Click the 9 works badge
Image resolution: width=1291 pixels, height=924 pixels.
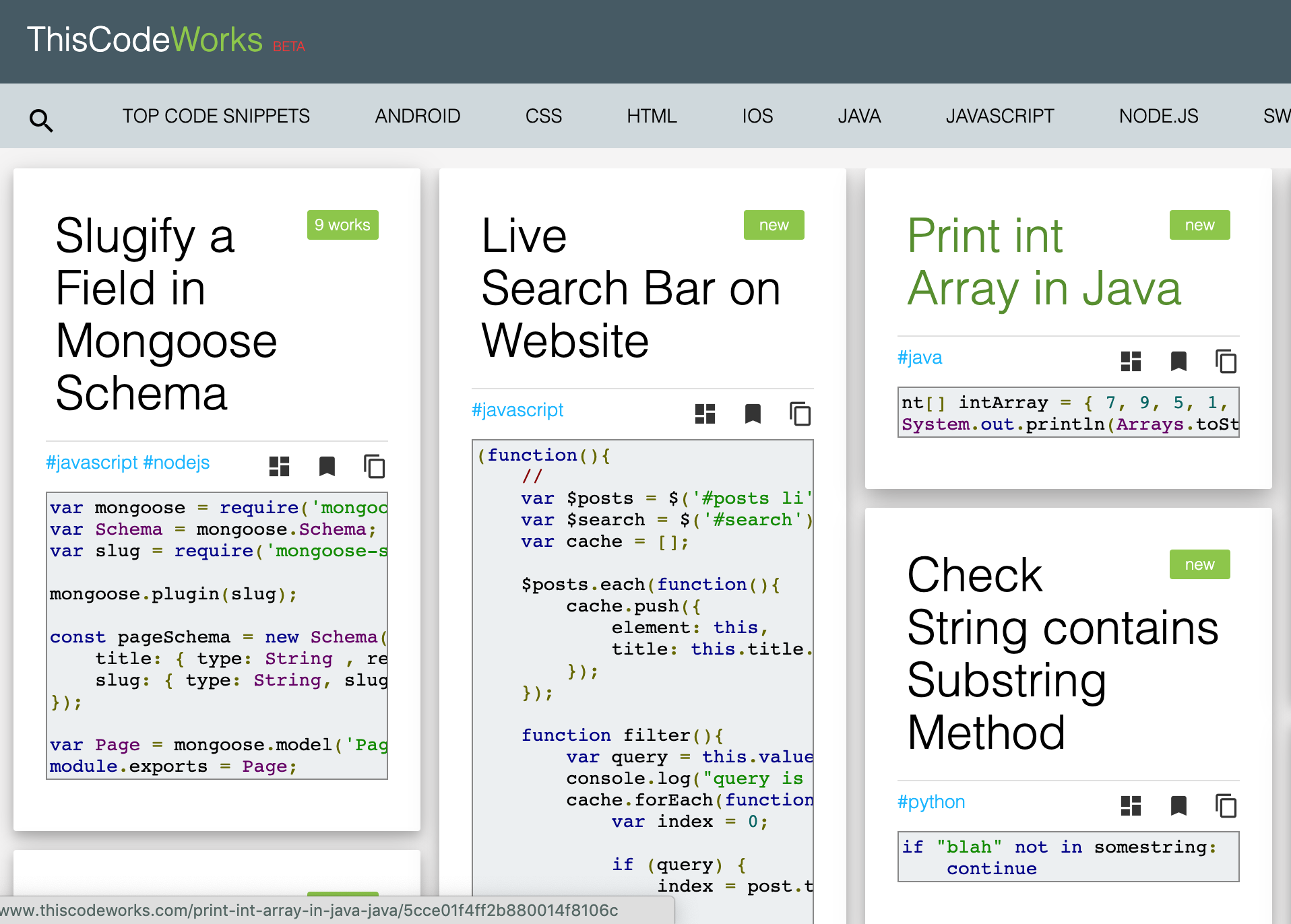pyautogui.click(x=342, y=225)
